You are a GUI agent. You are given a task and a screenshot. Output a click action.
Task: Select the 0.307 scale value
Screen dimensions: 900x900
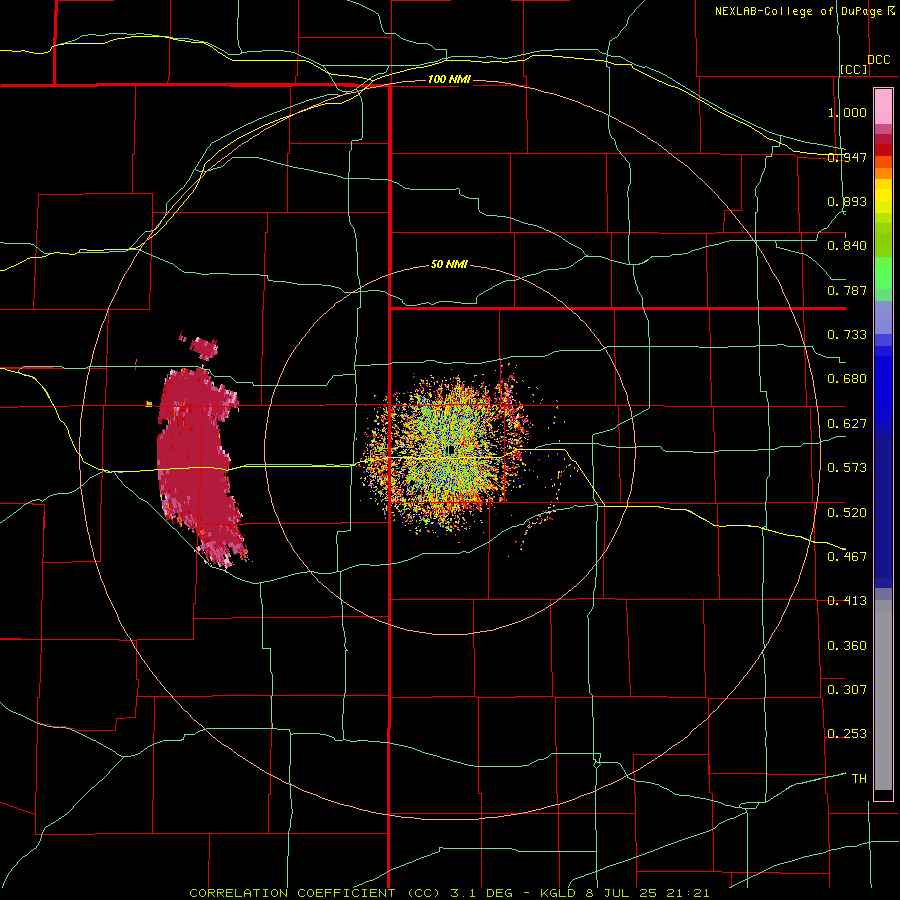(x=847, y=689)
